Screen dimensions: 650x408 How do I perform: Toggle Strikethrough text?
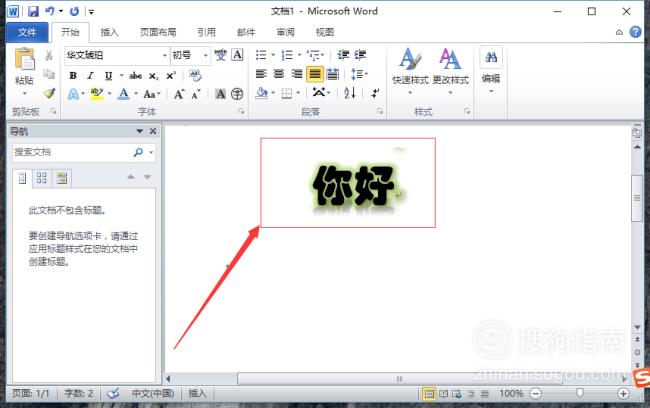pos(135,75)
